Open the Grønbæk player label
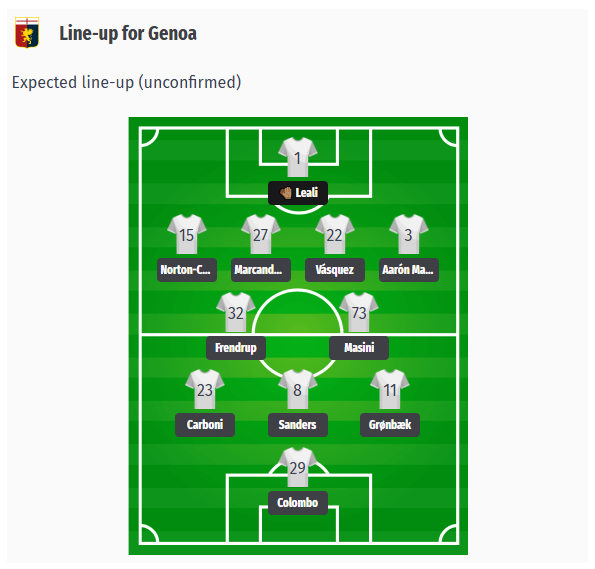 click(390, 425)
